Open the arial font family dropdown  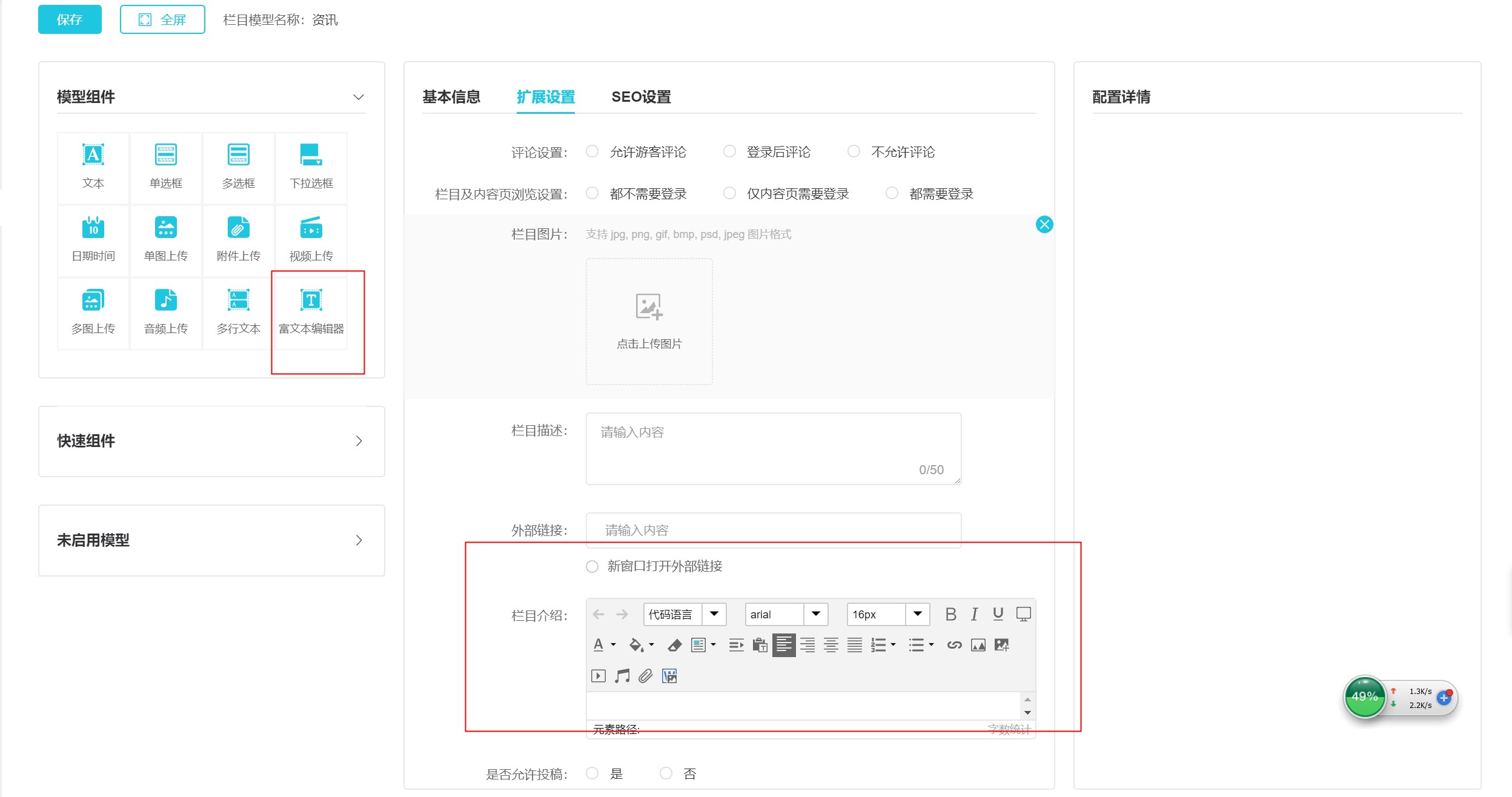coord(816,614)
